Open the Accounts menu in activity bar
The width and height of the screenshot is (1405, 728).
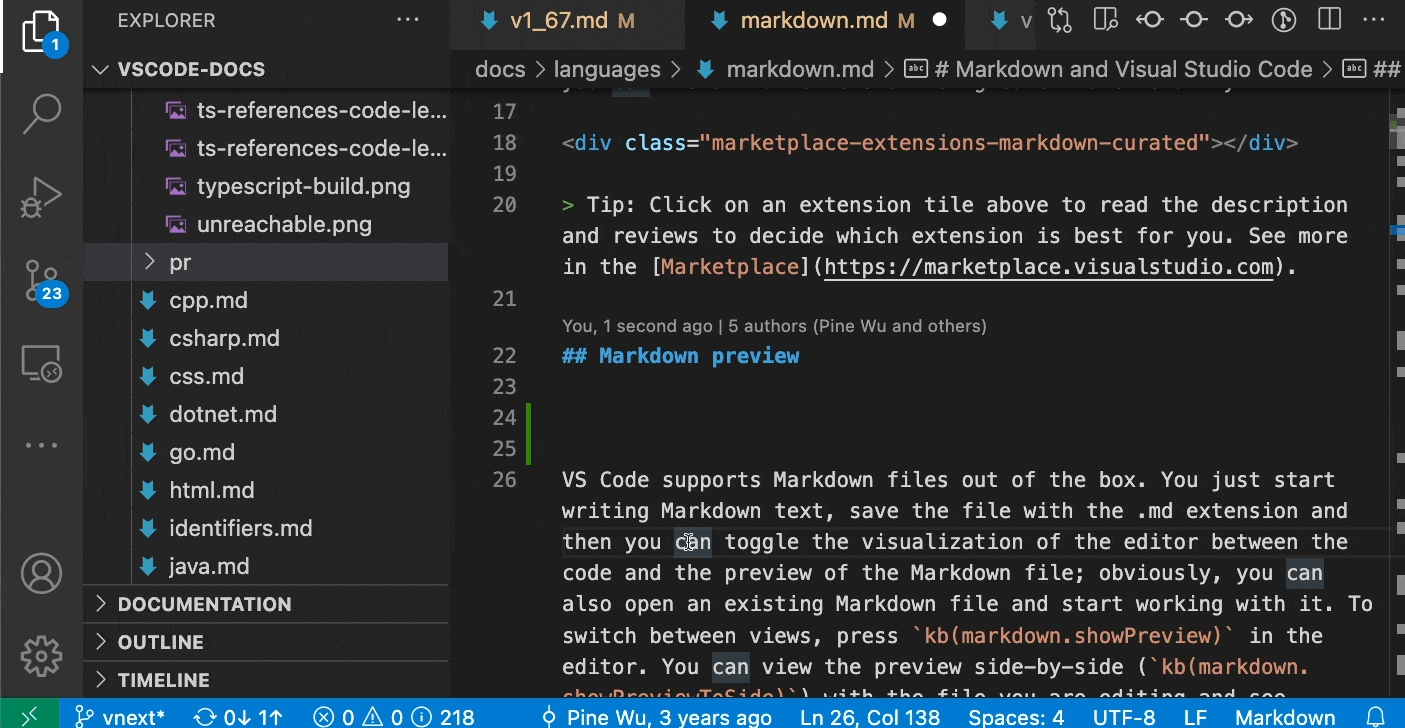point(41,573)
